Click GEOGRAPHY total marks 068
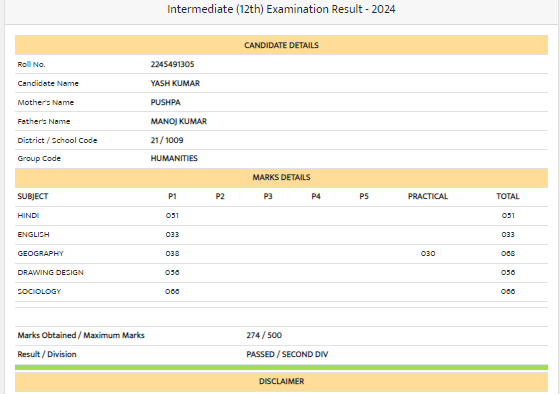The image size is (560, 394). coord(508,253)
